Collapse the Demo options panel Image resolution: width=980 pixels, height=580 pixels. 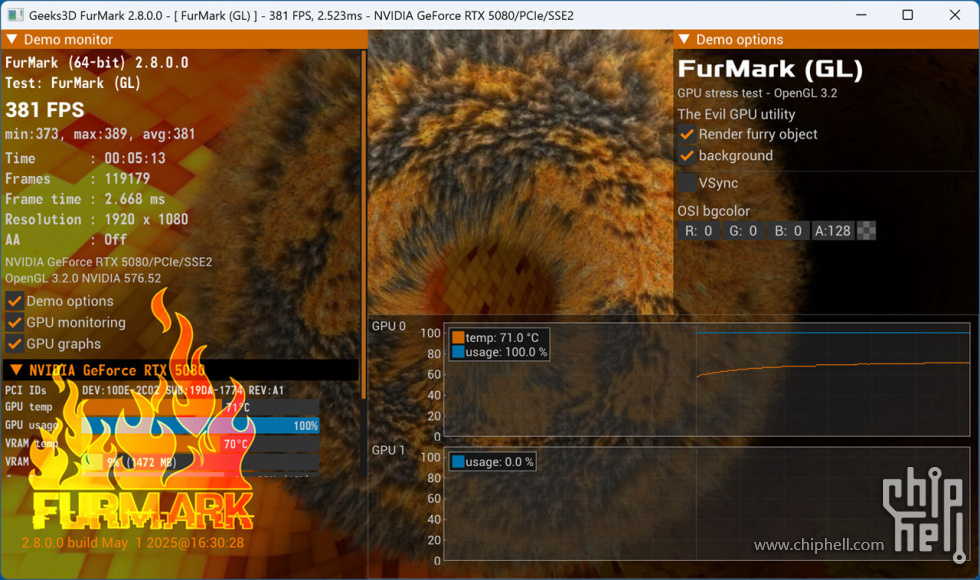[684, 40]
